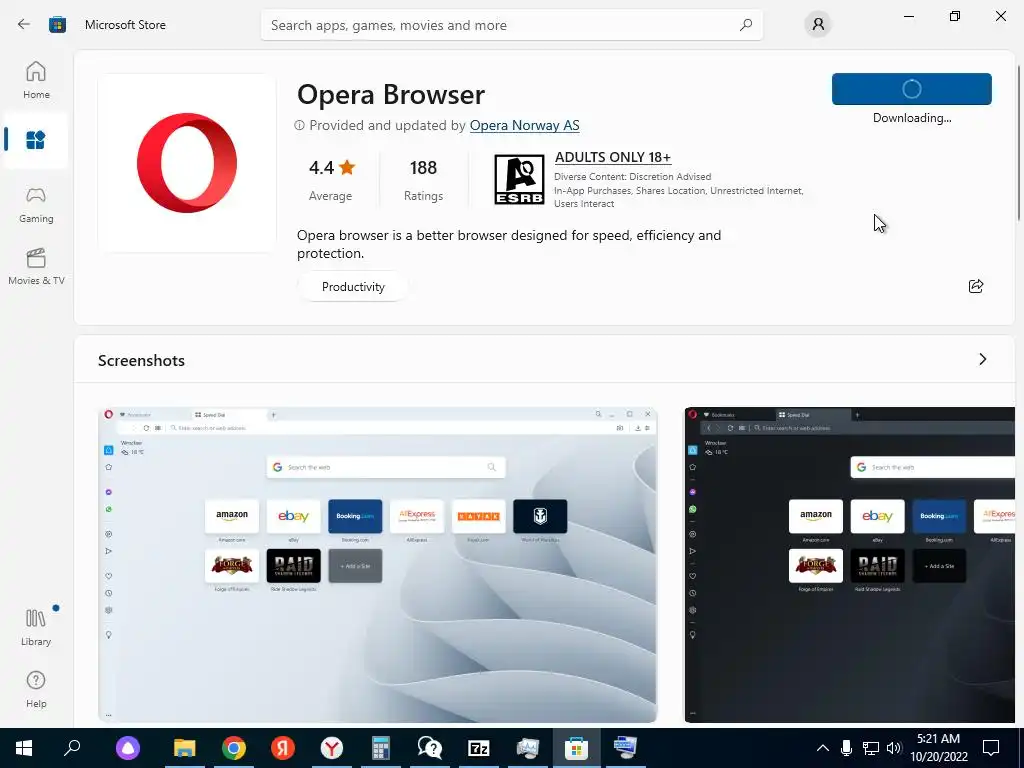Click the microphone tray icon
The image size is (1024, 768).
point(846,748)
